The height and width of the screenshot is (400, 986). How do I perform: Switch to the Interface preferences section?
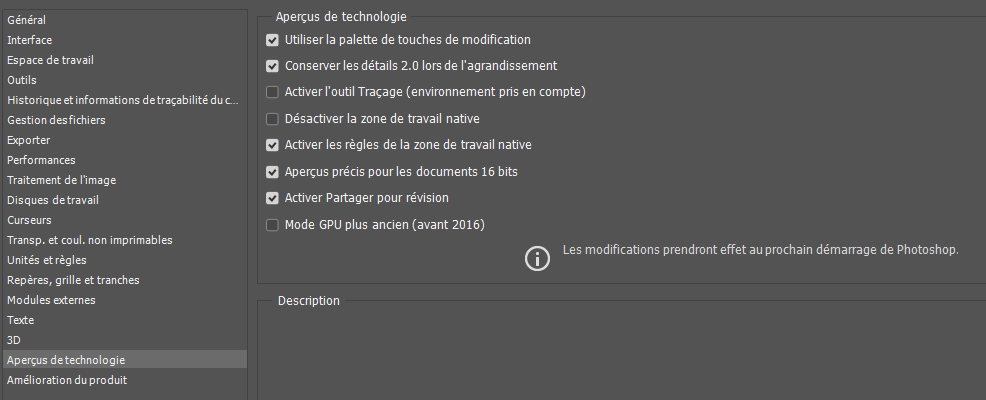click(x=30, y=40)
